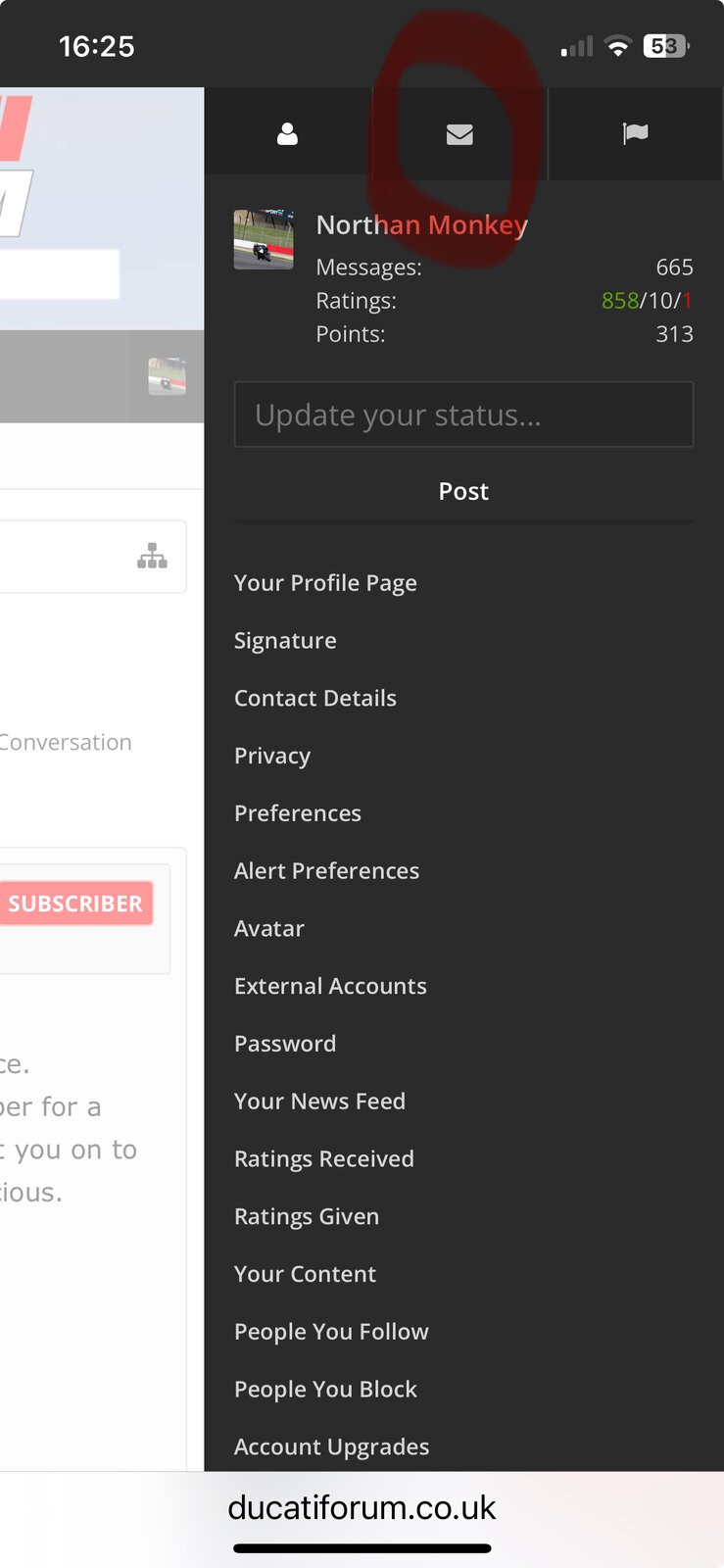This screenshot has height=1568, width=724.
Task: Go to Contact Details
Action: (315, 698)
